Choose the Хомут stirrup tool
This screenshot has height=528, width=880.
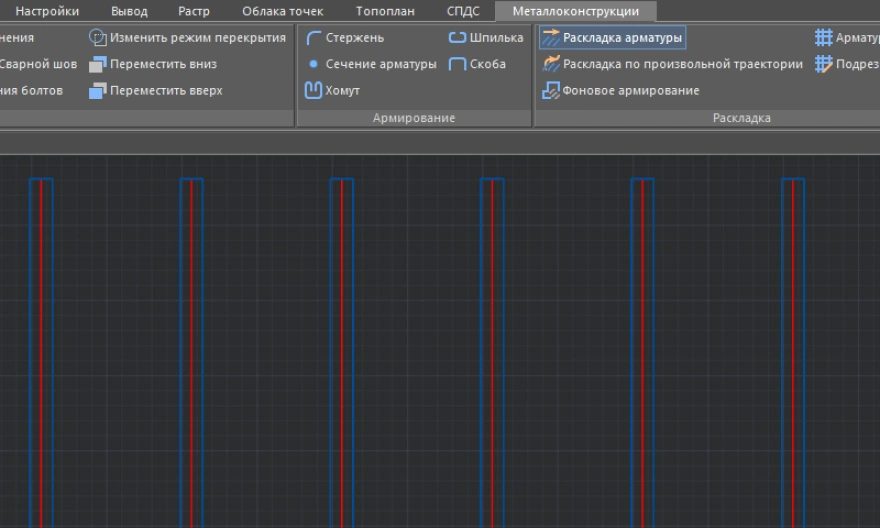coord(332,91)
